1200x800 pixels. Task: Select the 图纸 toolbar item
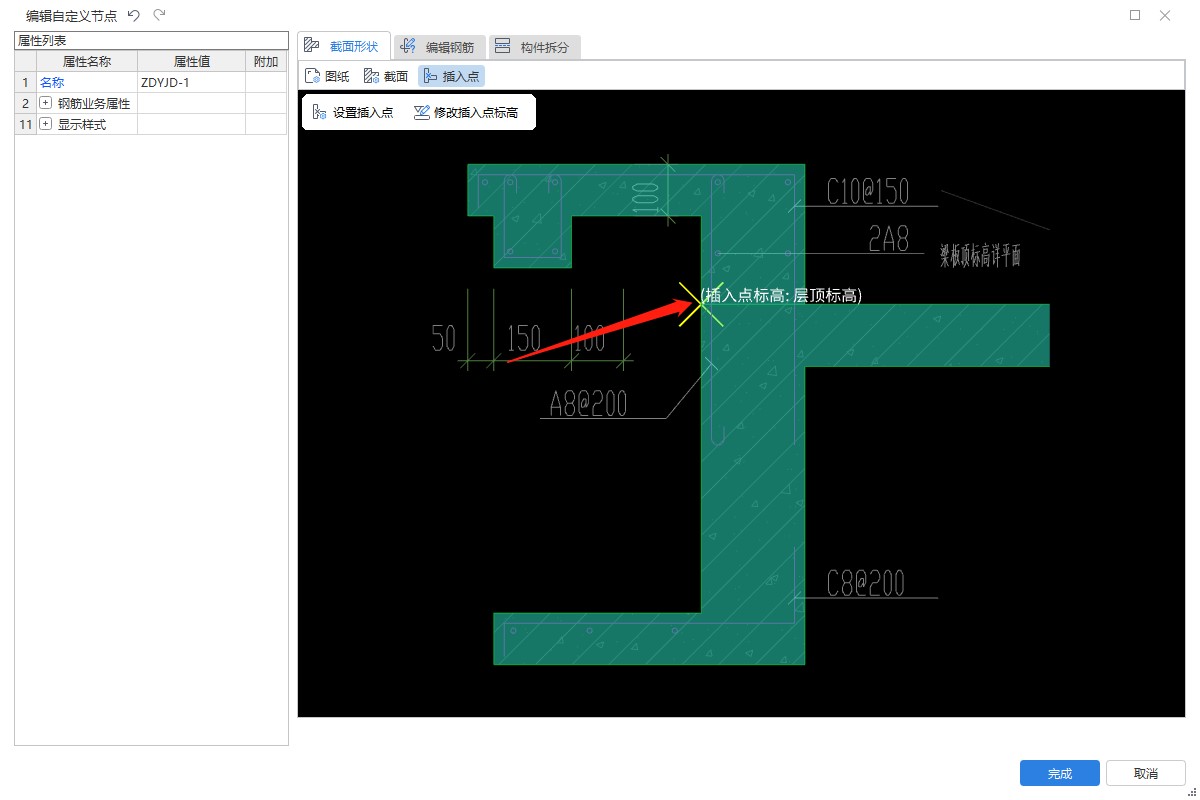coord(328,76)
